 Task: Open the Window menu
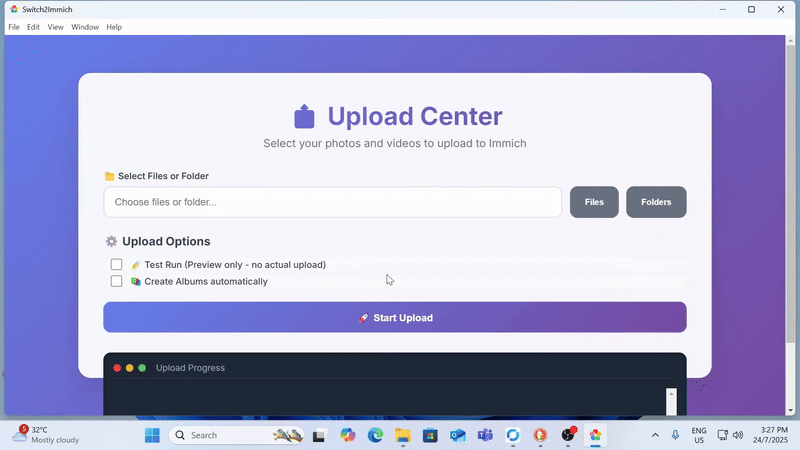pos(85,27)
